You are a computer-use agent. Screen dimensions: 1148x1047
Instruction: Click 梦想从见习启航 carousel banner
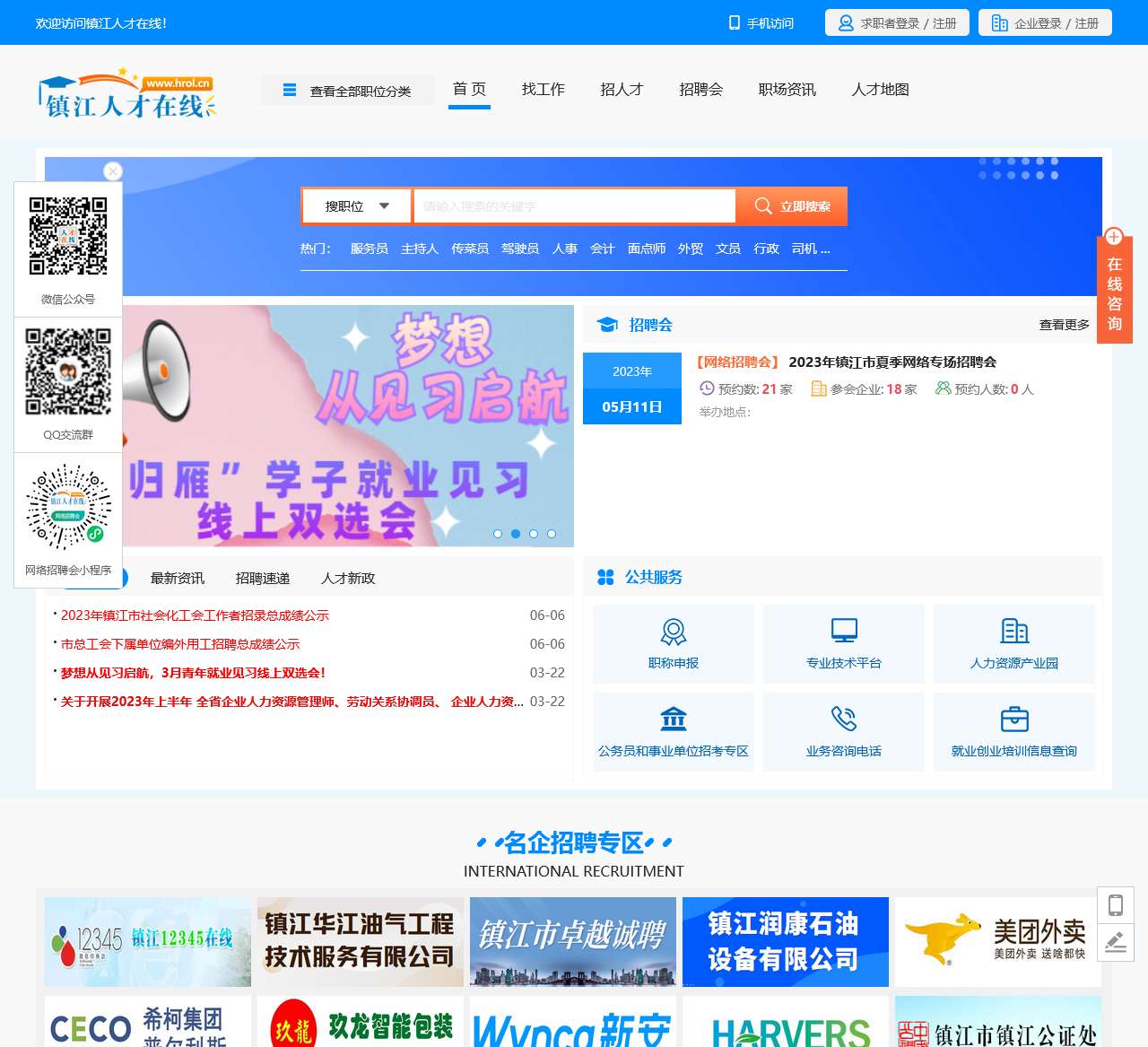pos(348,426)
